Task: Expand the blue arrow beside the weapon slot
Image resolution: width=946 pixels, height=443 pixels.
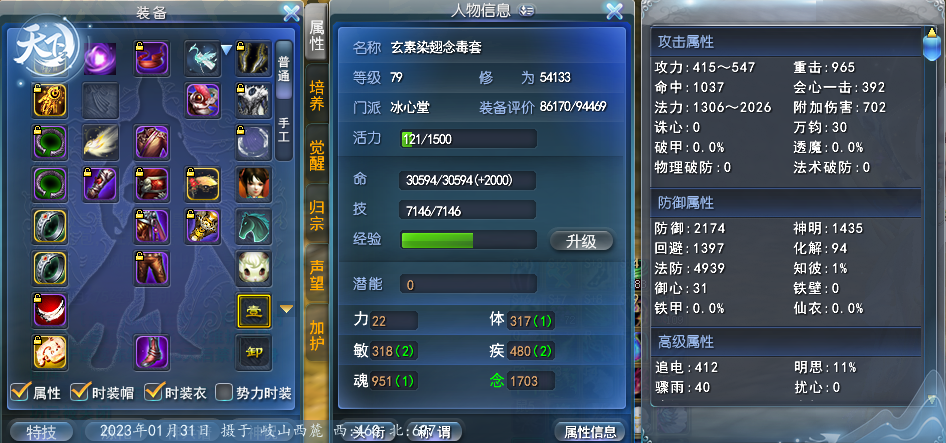Action: pyautogui.click(x=226, y=50)
